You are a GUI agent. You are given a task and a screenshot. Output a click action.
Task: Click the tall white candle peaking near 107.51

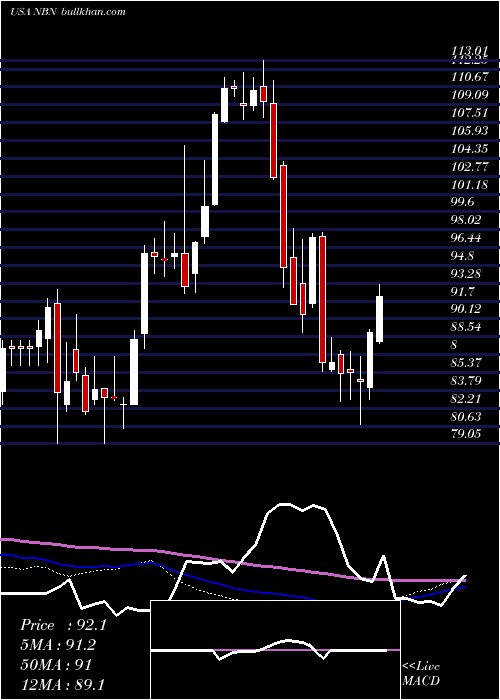(x=215, y=159)
